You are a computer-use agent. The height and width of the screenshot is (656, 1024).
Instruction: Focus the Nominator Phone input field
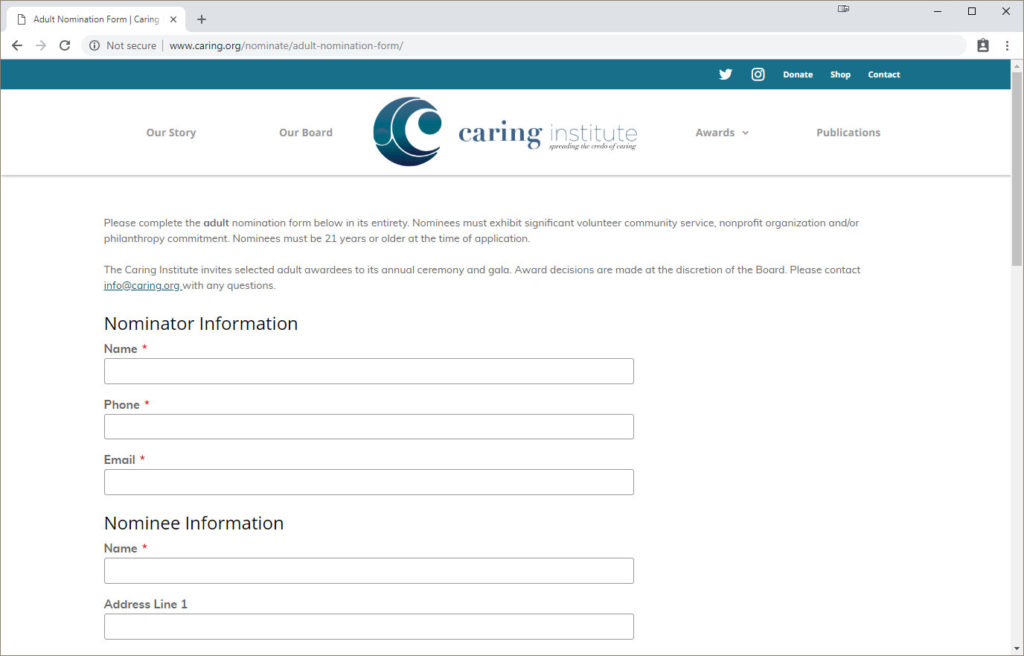(x=368, y=426)
